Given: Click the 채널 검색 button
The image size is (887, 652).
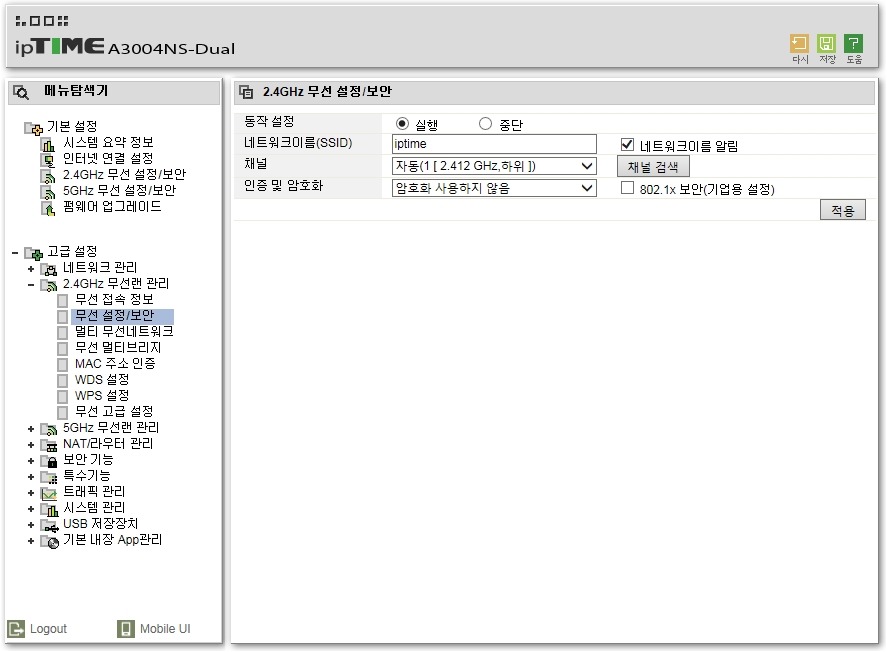Looking at the screenshot, I should (x=653, y=167).
